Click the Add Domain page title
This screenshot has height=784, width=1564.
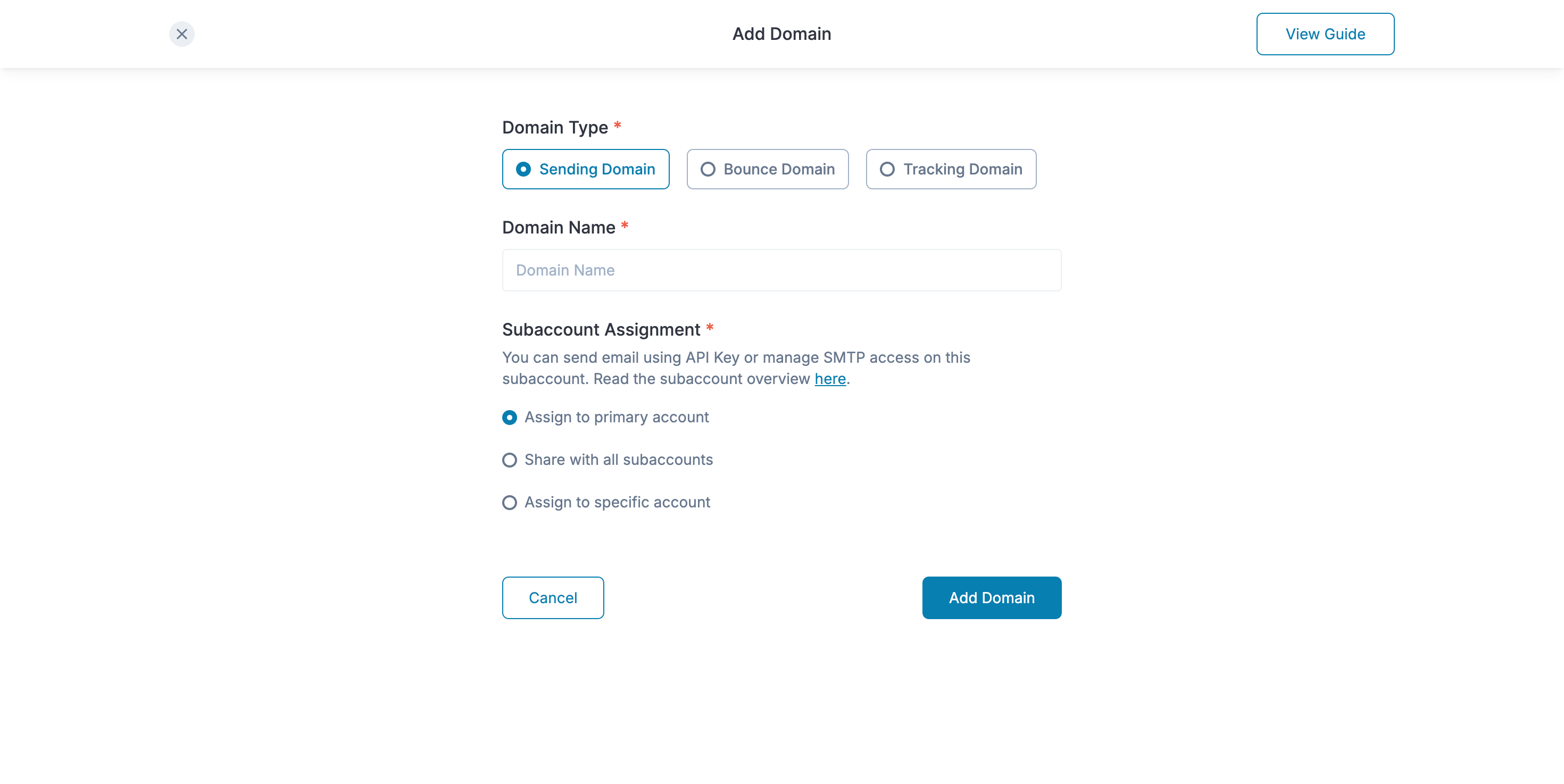(x=781, y=34)
